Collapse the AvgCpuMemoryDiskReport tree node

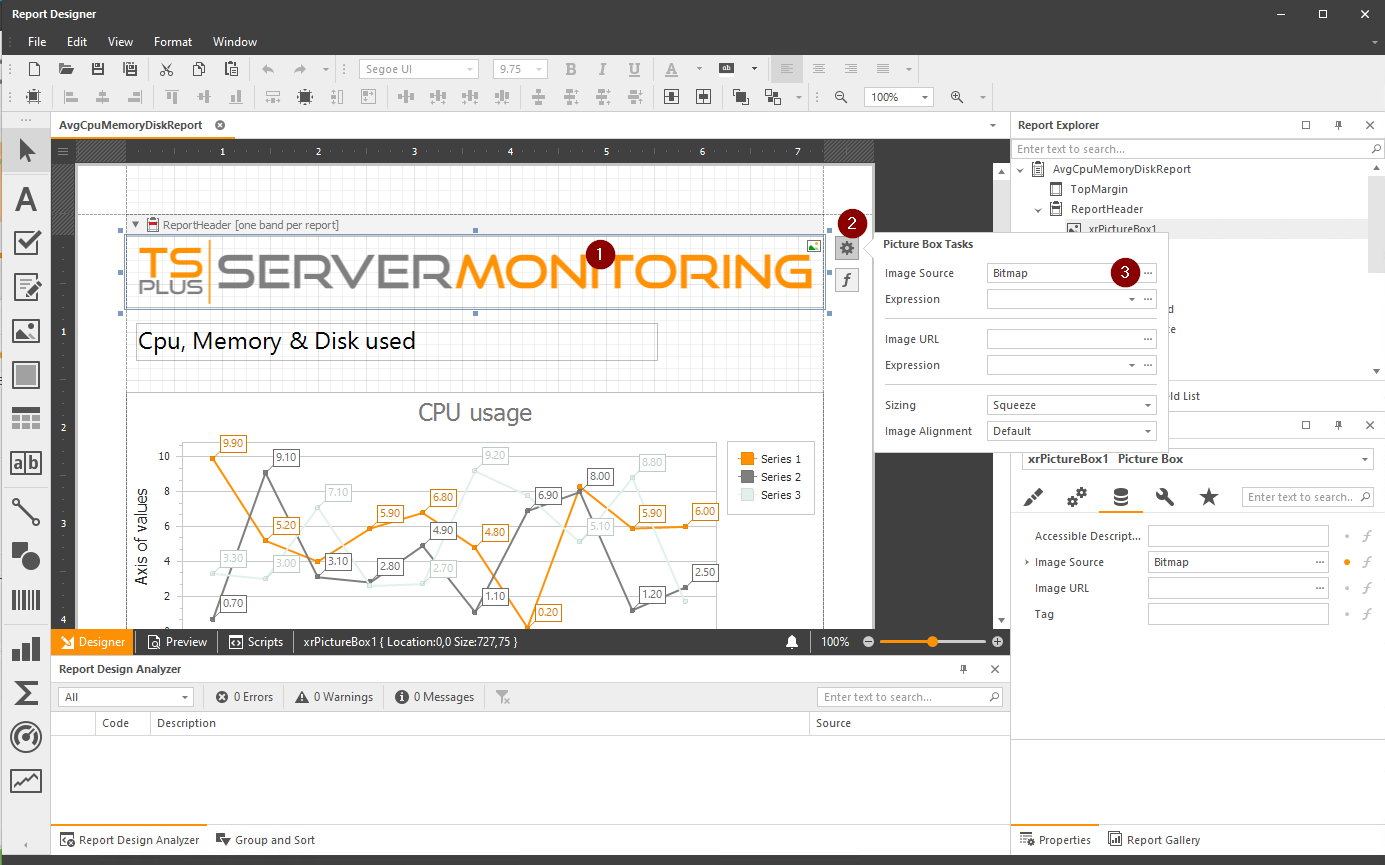[1021, 169]
